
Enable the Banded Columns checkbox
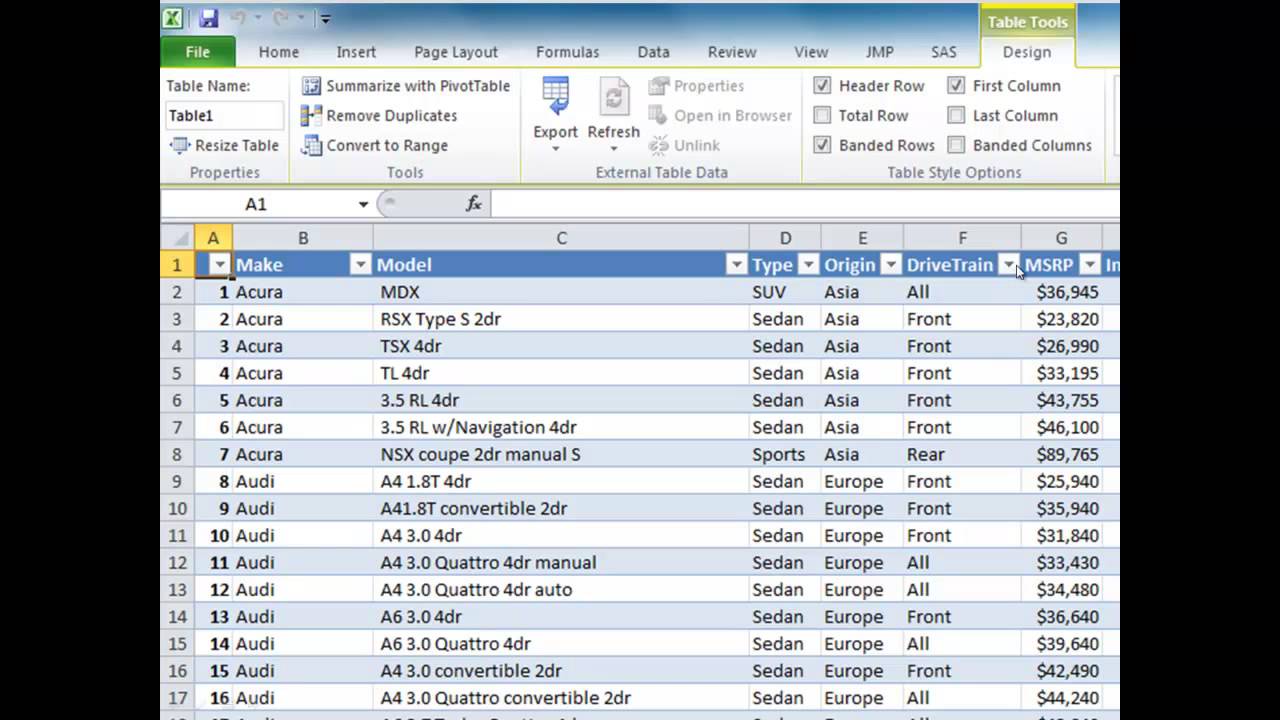click(956, 145)
